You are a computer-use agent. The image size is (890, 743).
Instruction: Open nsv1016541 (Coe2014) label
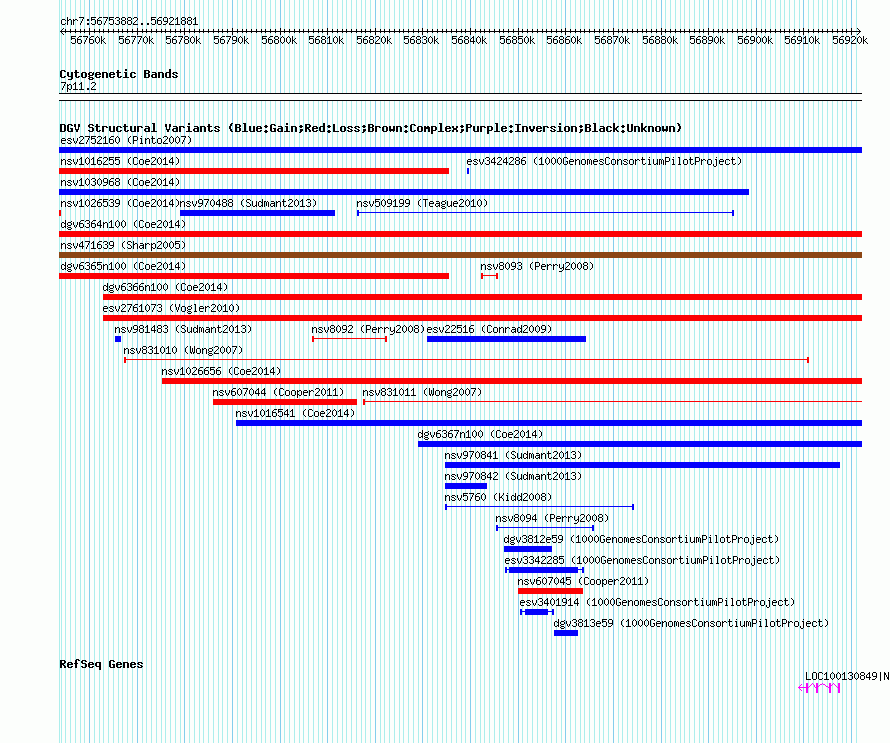tap(295, 413)
